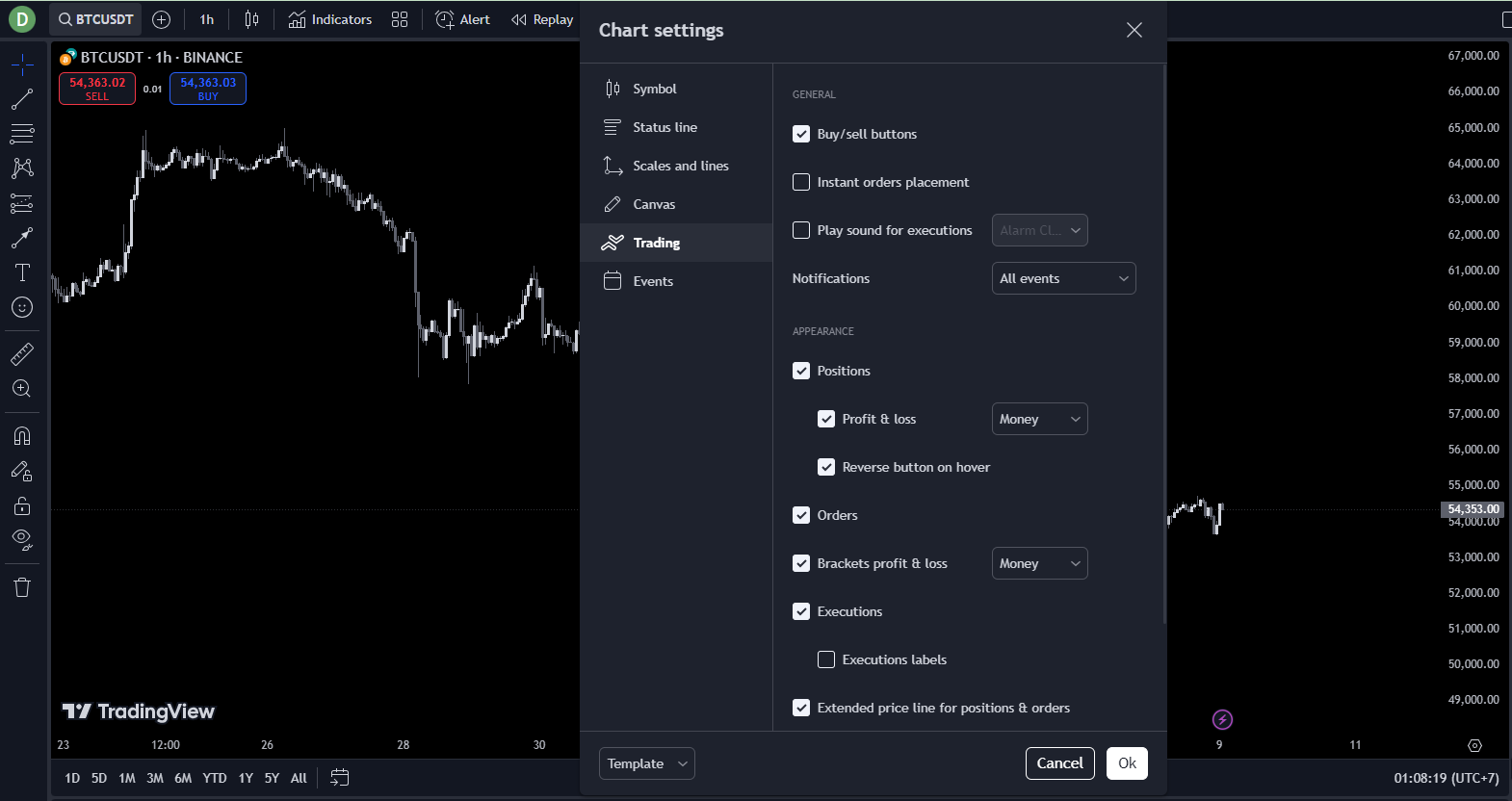Viewport: 1512px width, 801px height.
Task: Open the go to date calendar icon
Action: [x=340, y=778]
